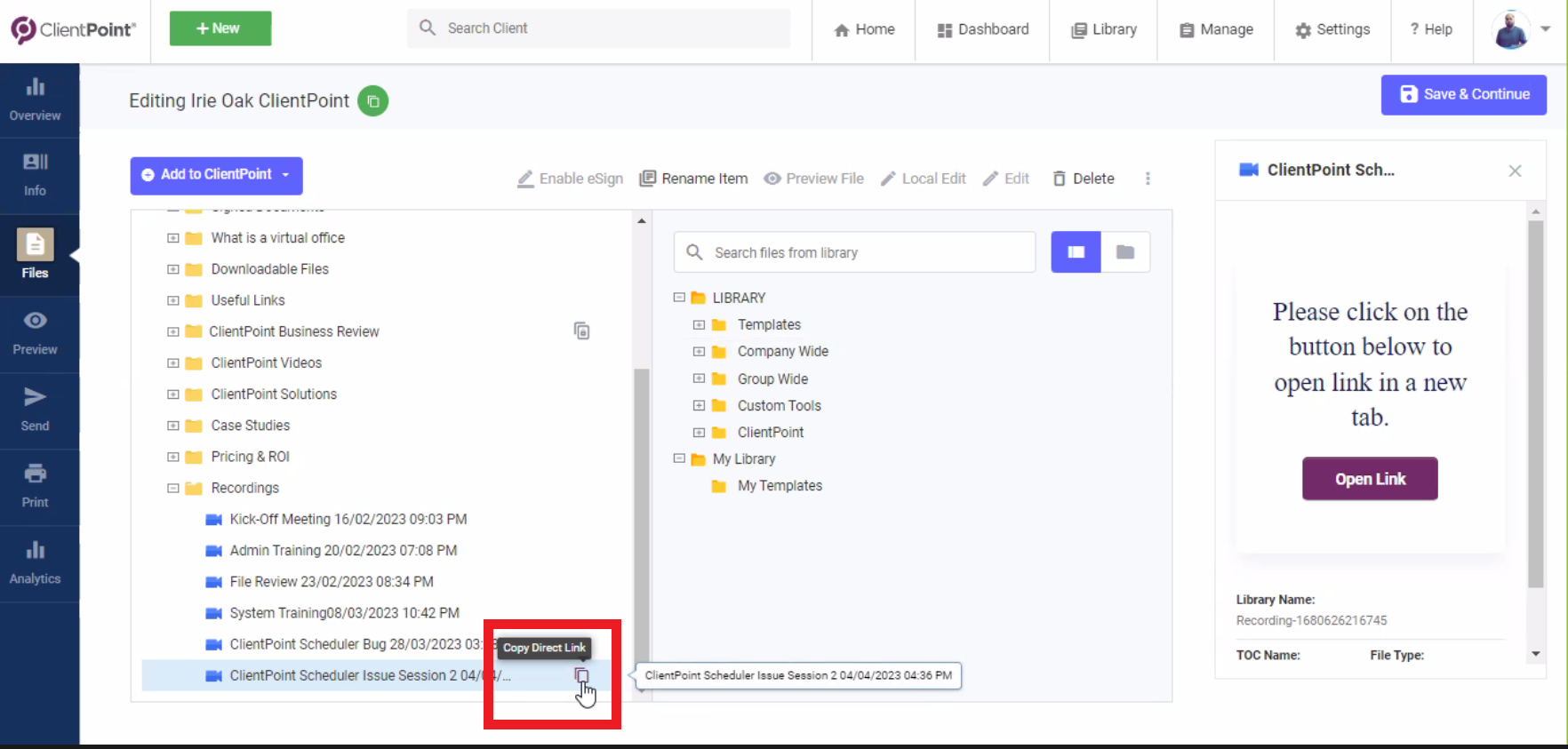Click Enable eSign
The image size is (1568, 749).
click(x=571, y=179)
